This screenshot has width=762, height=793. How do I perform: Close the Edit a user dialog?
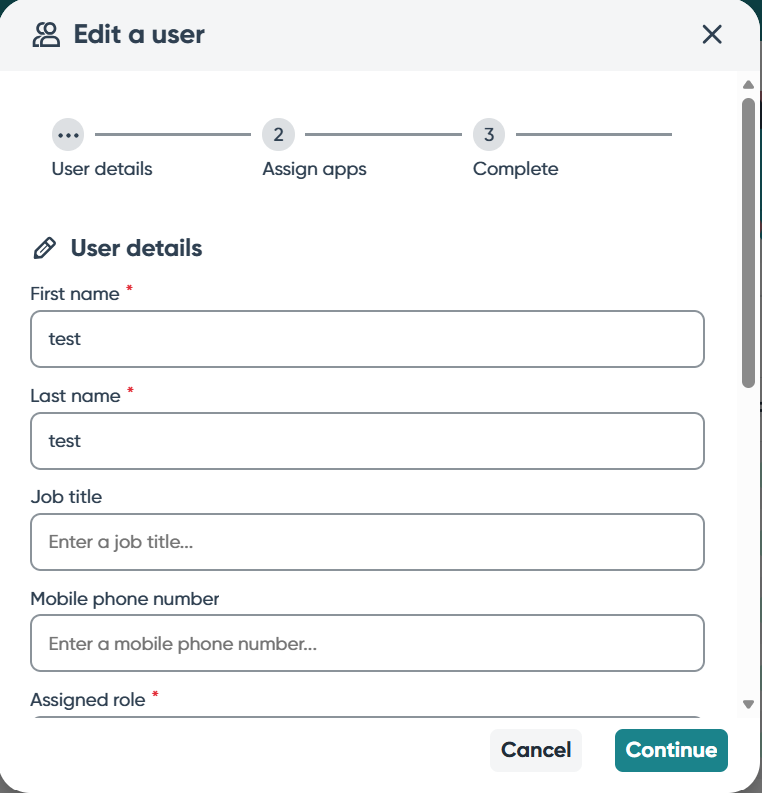pos(712,35)
